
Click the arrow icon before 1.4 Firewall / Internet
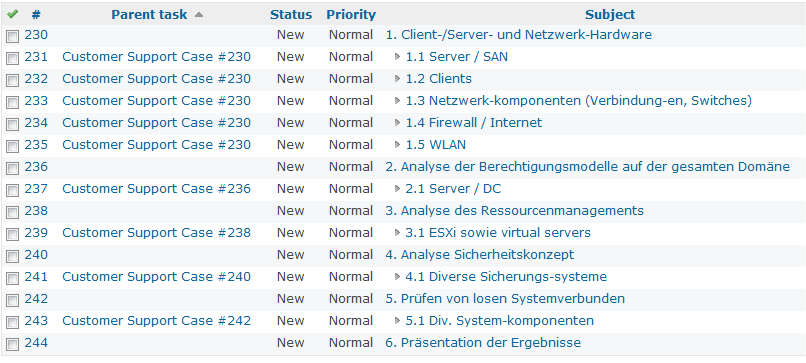point(397,123)
